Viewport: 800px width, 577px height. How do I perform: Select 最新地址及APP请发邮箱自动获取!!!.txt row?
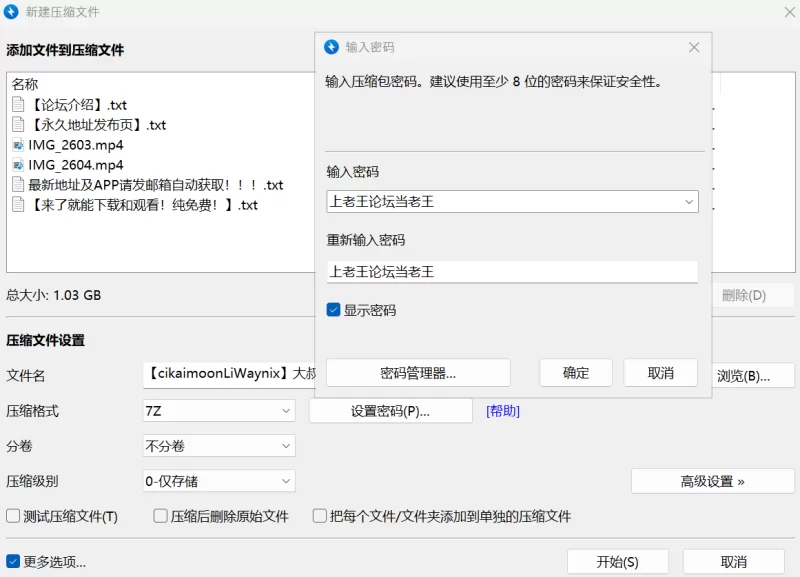click(x=156, y=185)
